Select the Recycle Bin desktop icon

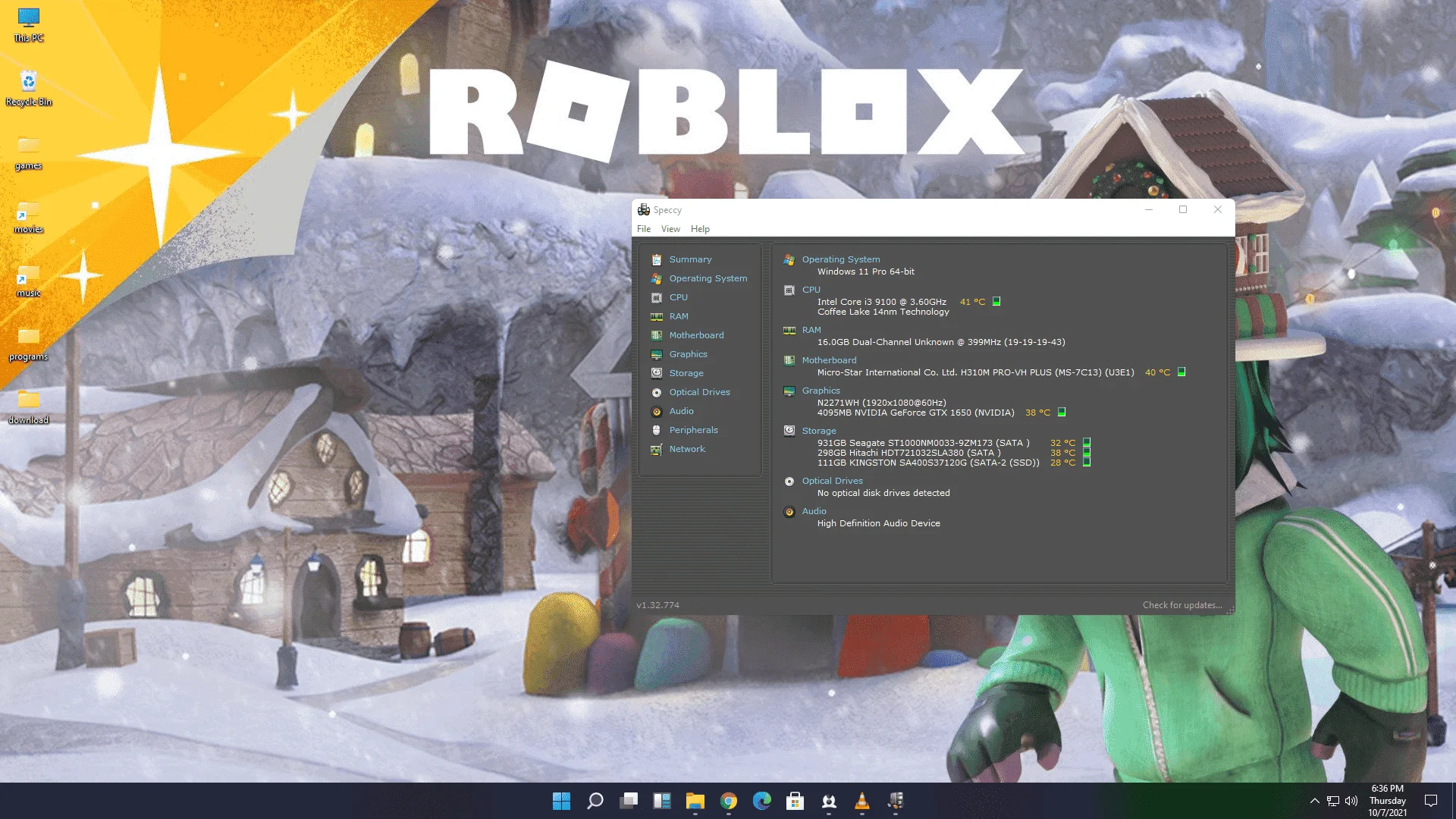click(29, 88)
